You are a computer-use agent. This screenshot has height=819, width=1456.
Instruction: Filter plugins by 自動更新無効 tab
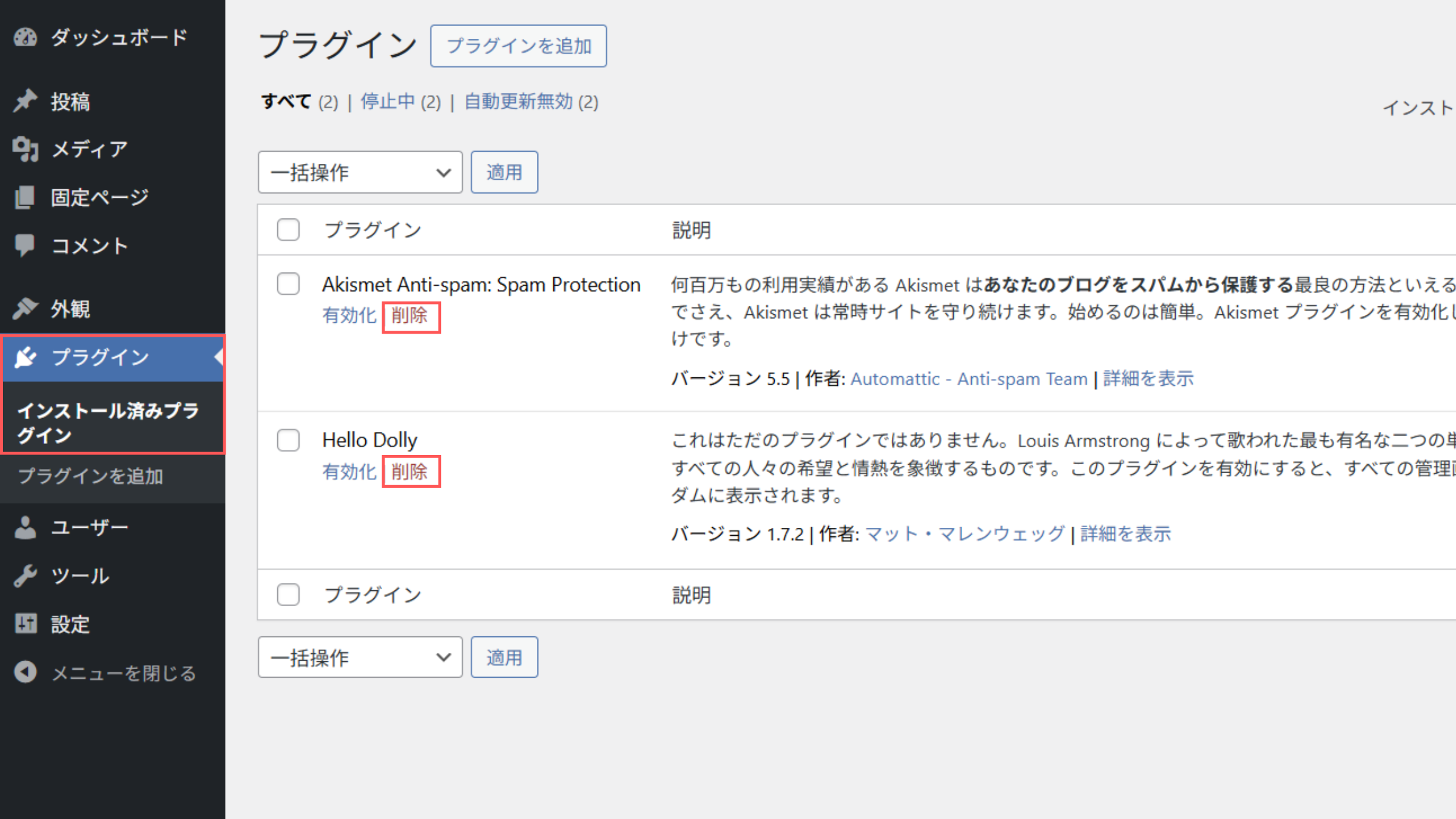pos(519,101)
